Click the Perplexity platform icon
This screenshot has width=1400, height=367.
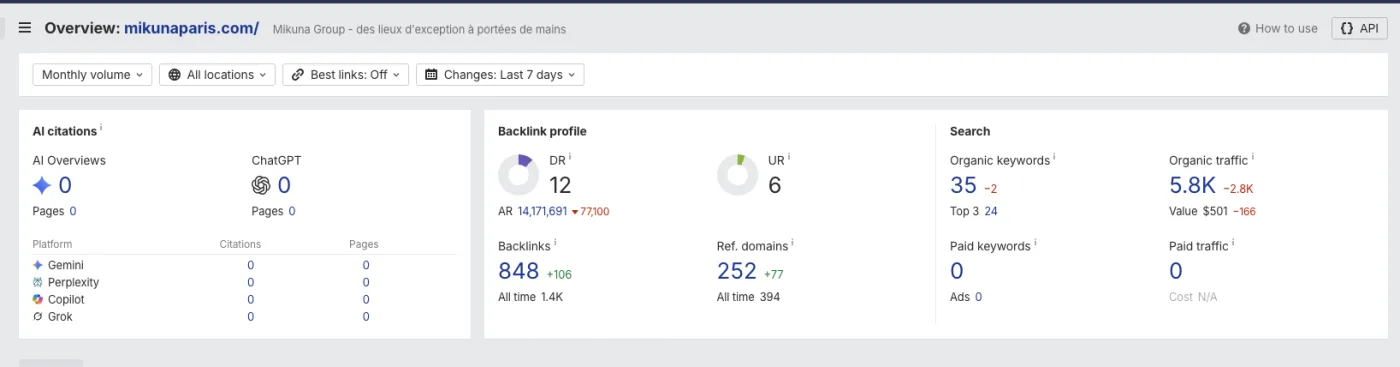point(38,282)
